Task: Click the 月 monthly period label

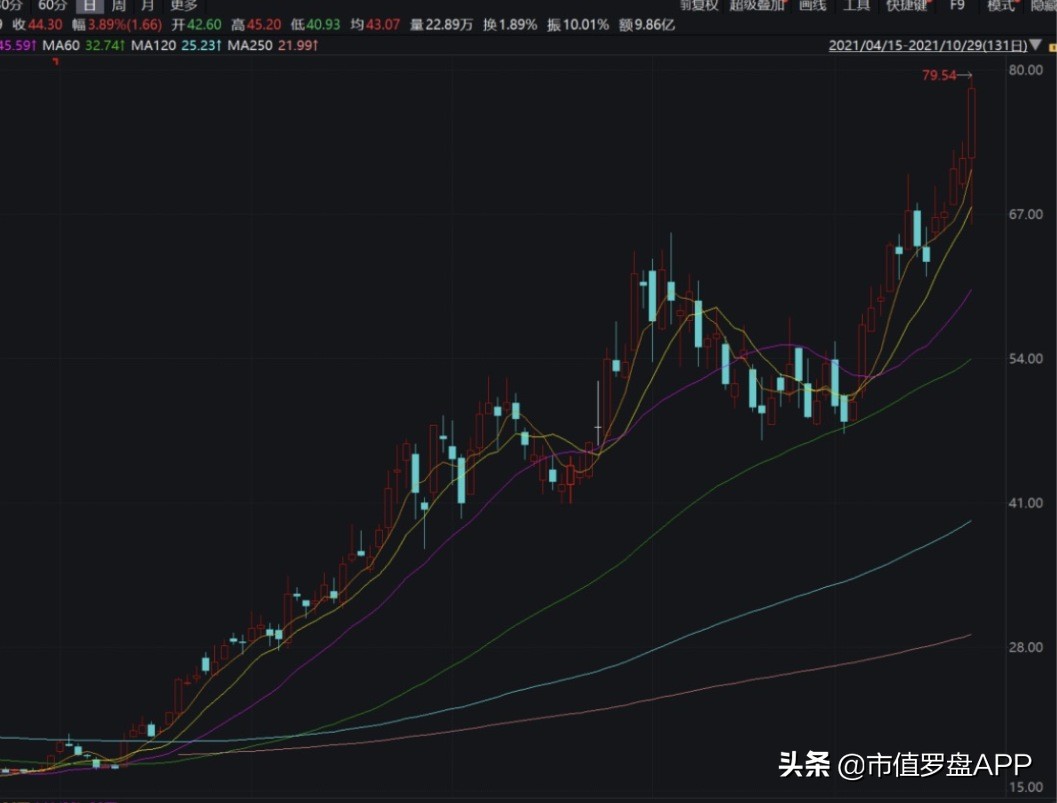Action: (x=148, y=6)
